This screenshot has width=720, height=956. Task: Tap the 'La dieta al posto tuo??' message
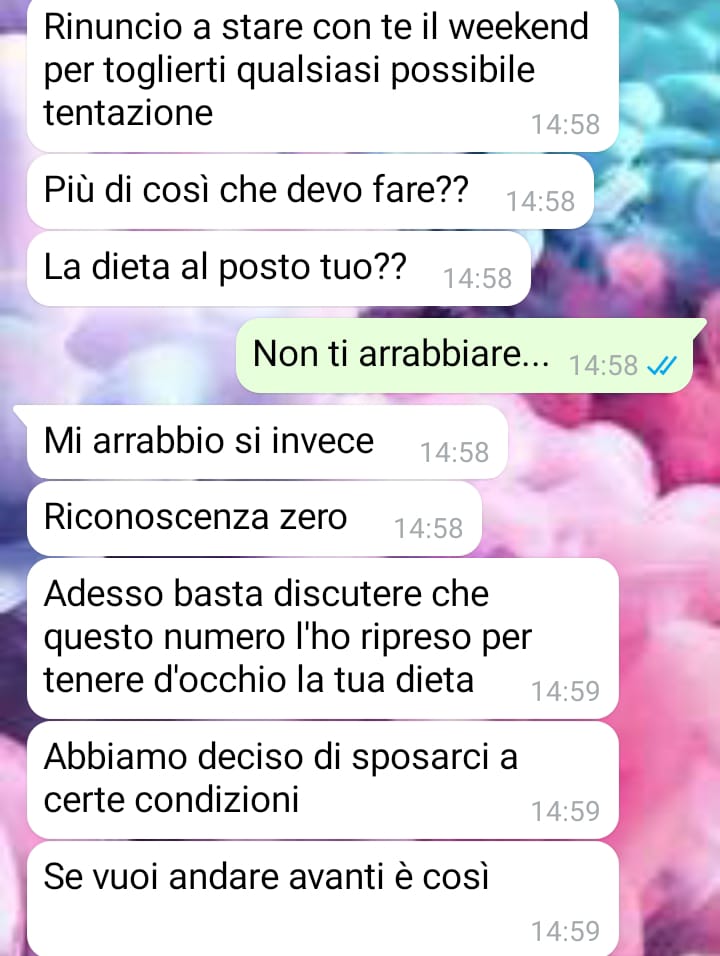279,268
